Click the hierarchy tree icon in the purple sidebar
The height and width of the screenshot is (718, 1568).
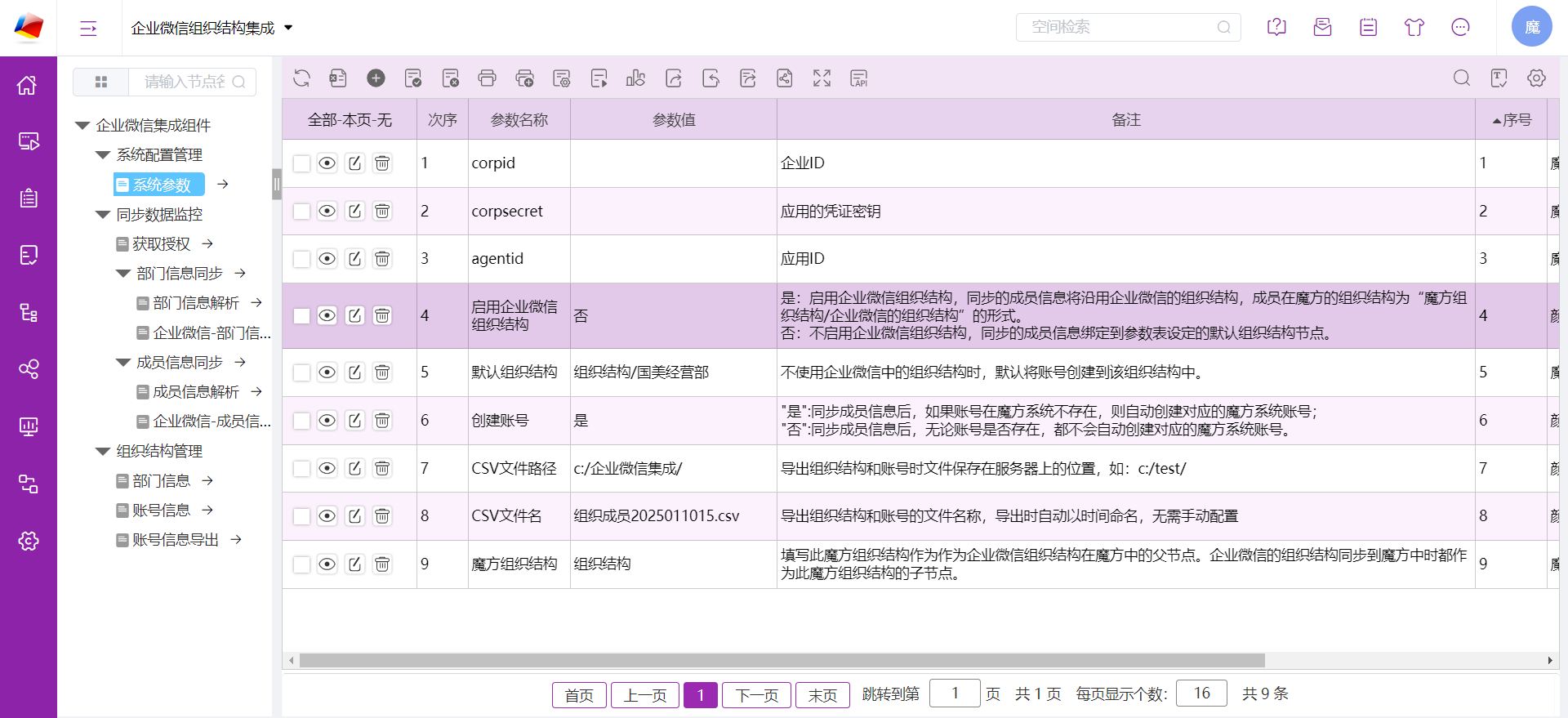[28, 312]
